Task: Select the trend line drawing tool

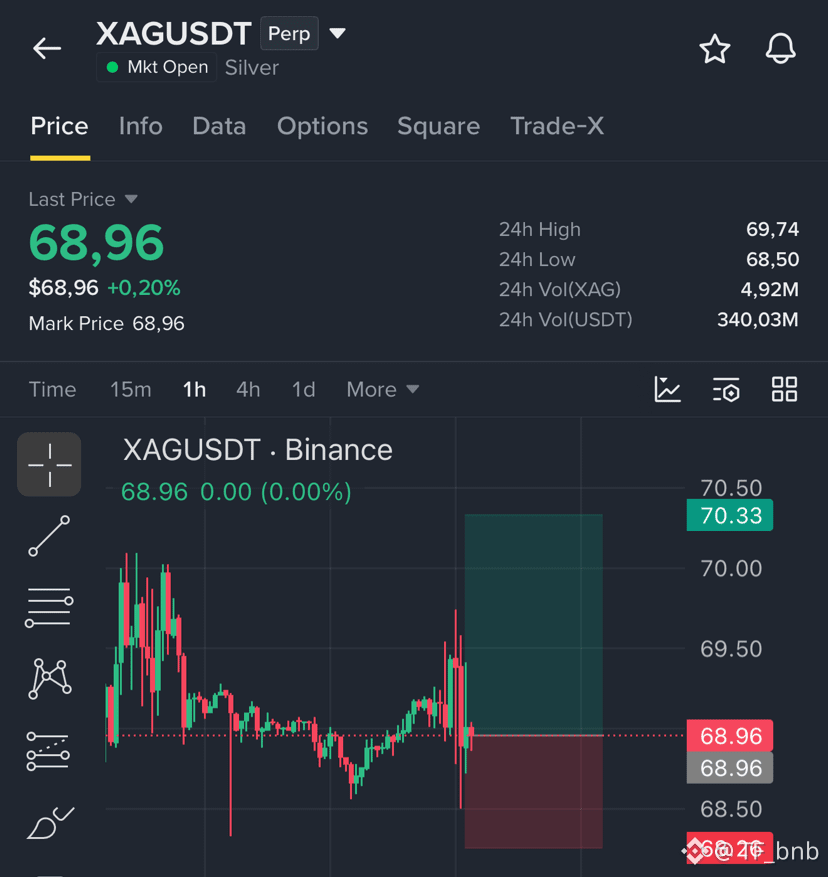Action: (49, 536)
